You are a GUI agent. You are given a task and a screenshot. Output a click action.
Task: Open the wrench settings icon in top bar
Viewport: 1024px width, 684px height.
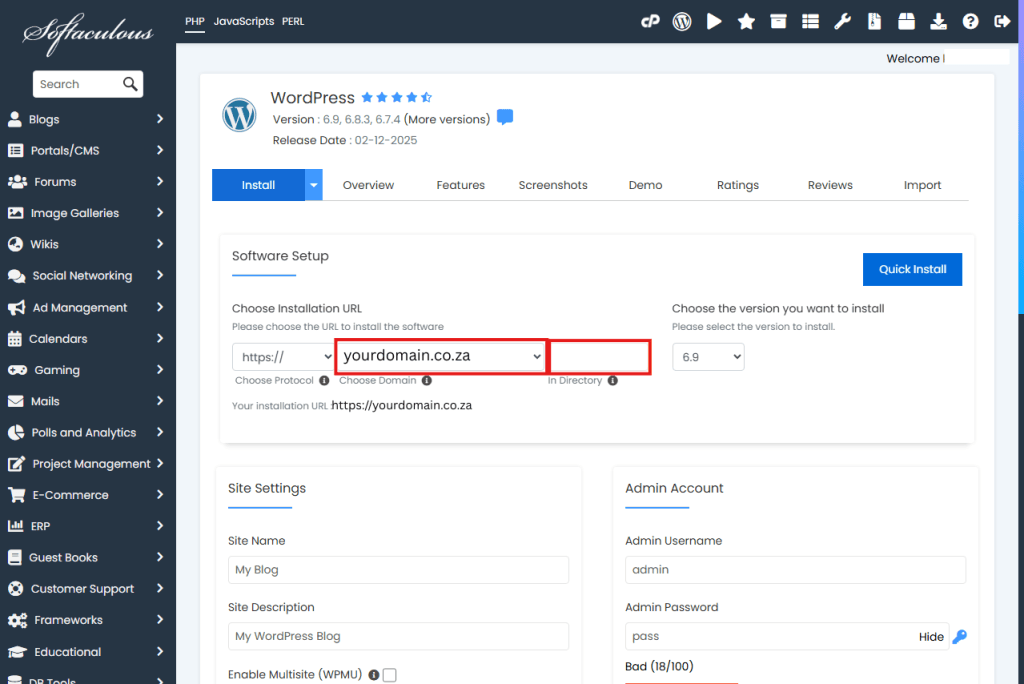pos(842,21)
